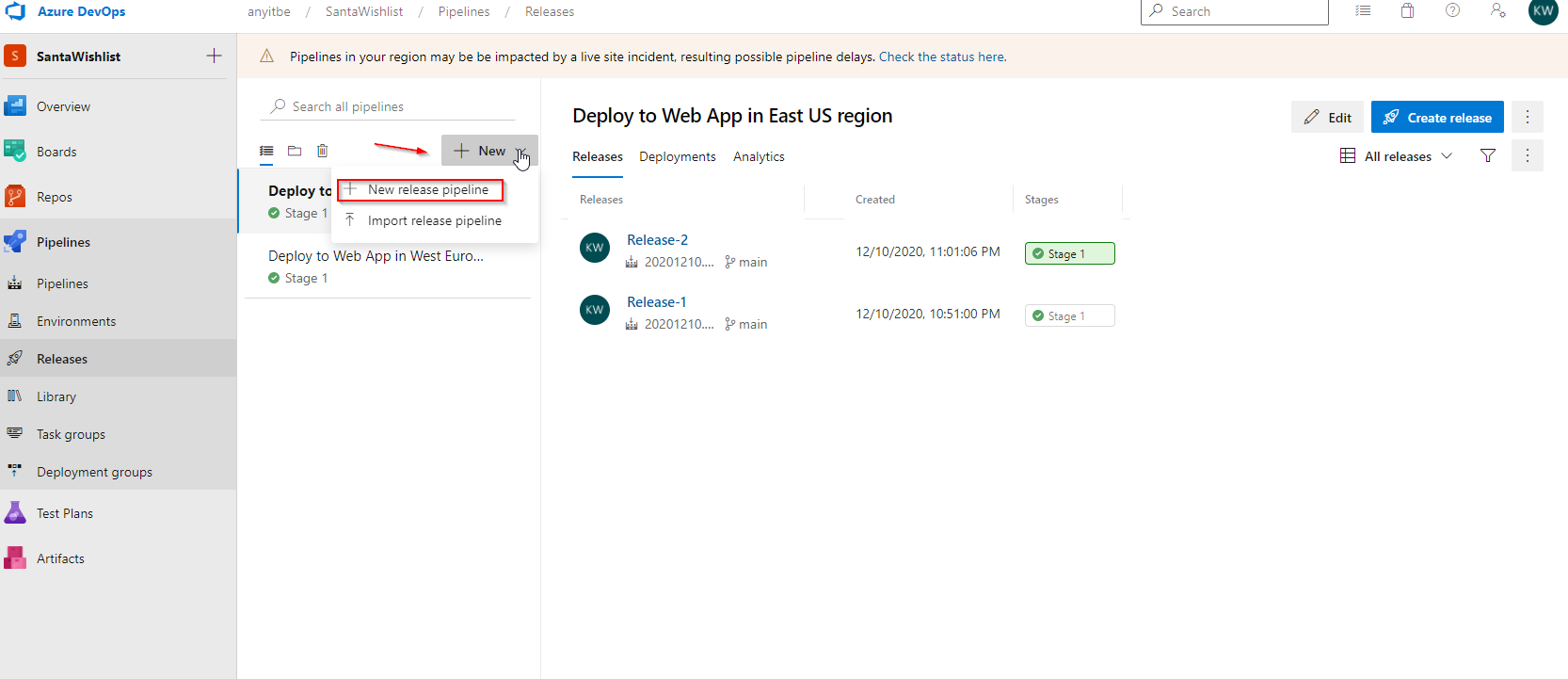Open more options beside the filter icon
This screenshot has height=679, width=1568.
[x=1528, y=156]
